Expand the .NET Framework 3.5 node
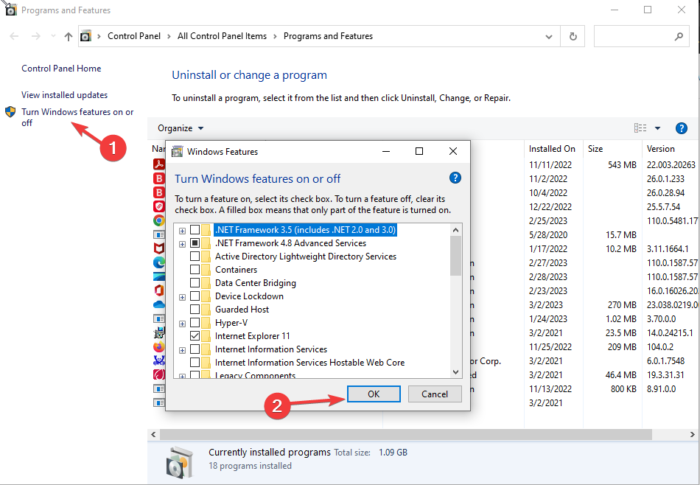The image size is (700, 485). [x=182, y=231]
